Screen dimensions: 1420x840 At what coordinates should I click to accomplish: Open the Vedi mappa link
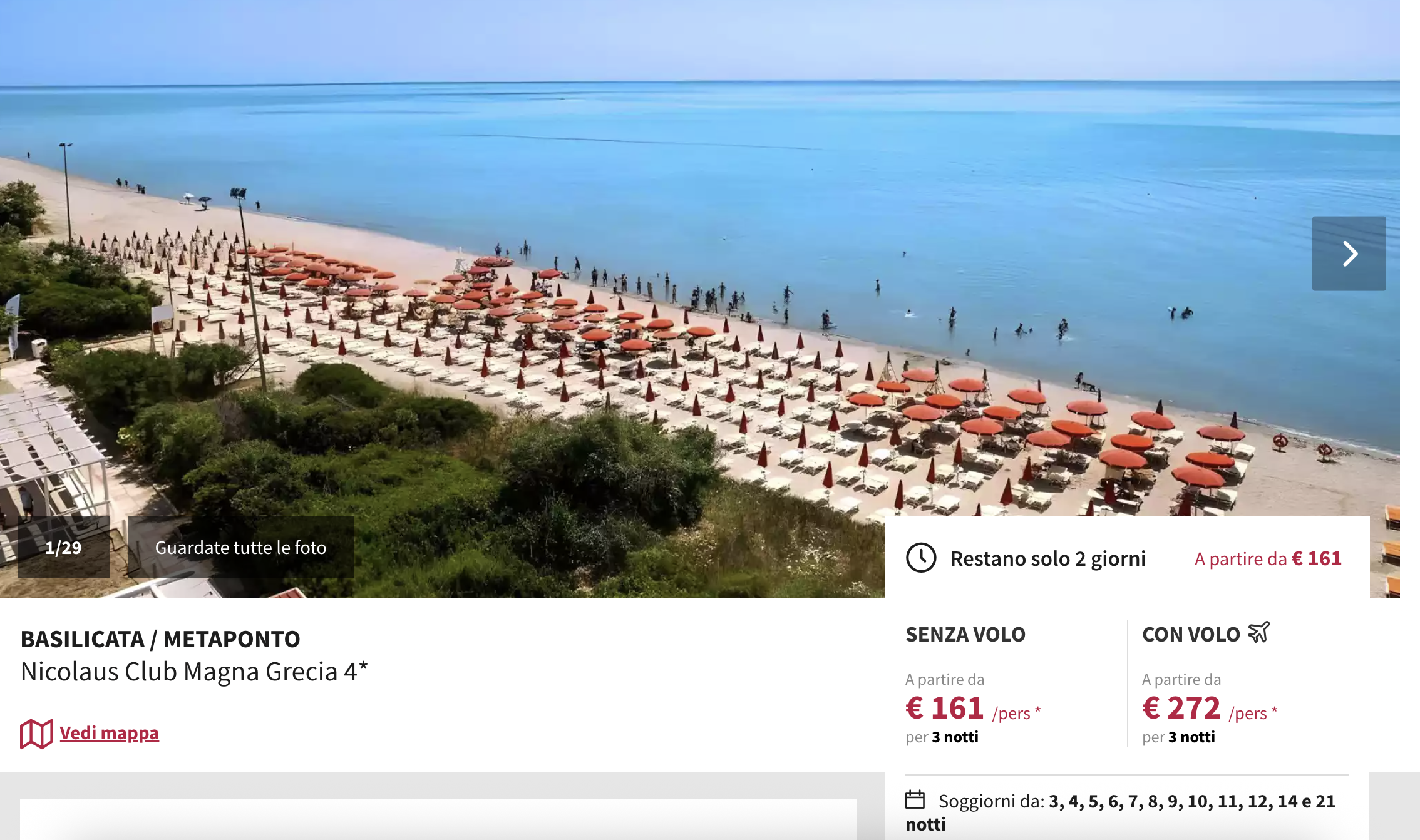click(x=109, y=733)
